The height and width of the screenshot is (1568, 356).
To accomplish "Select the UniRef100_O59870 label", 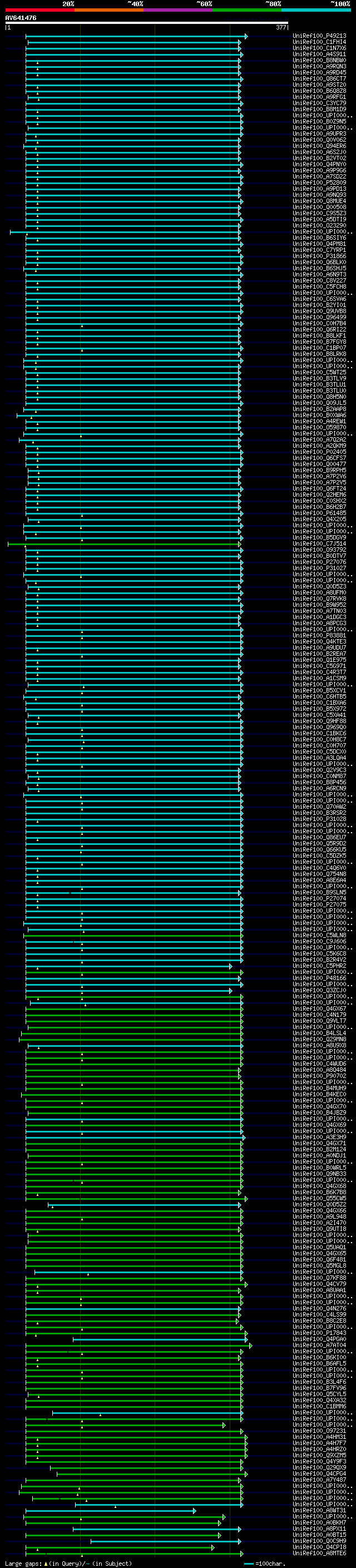I will [x=319, y=427].
